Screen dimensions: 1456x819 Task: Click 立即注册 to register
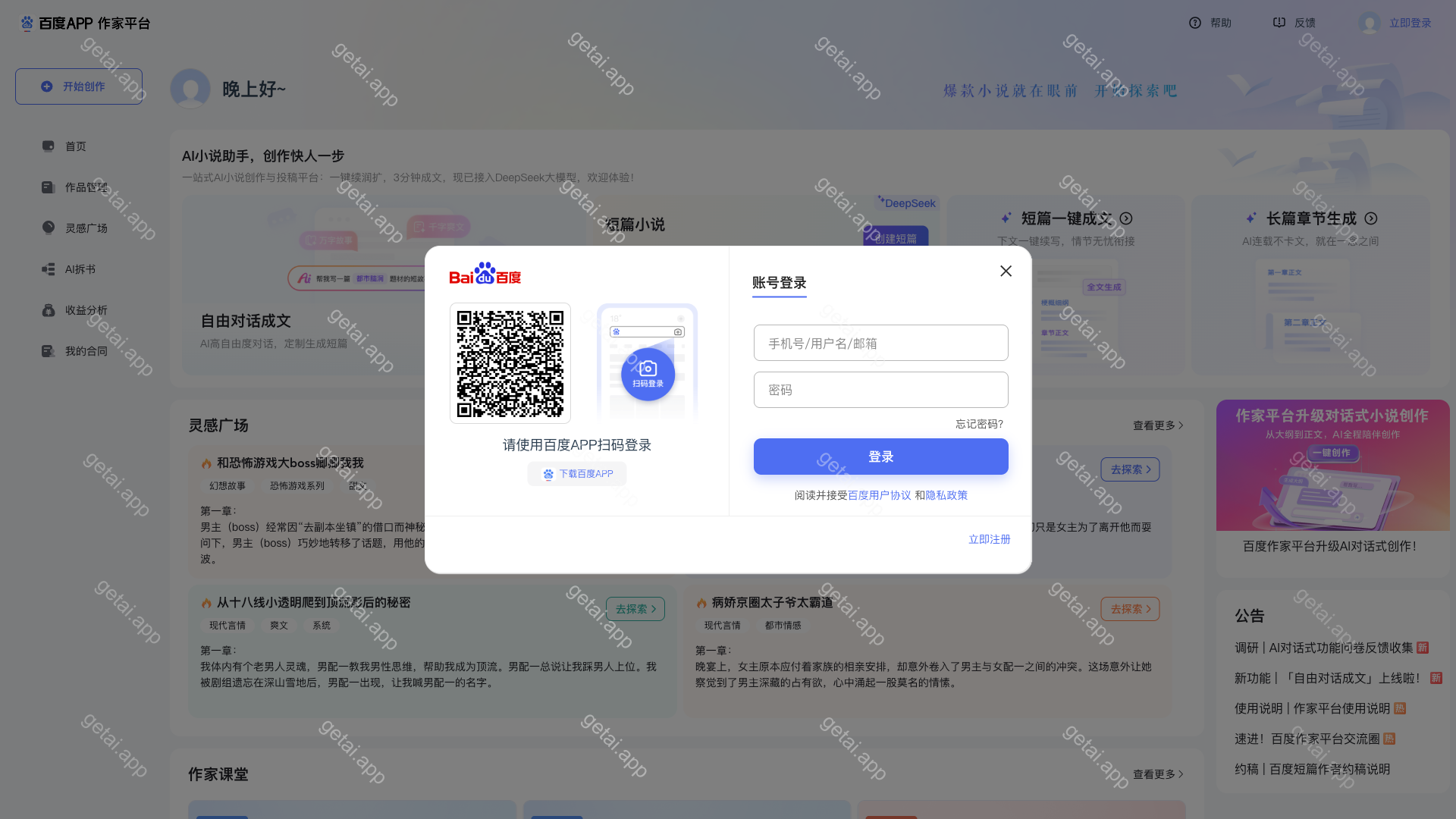(x=990, y=539)
